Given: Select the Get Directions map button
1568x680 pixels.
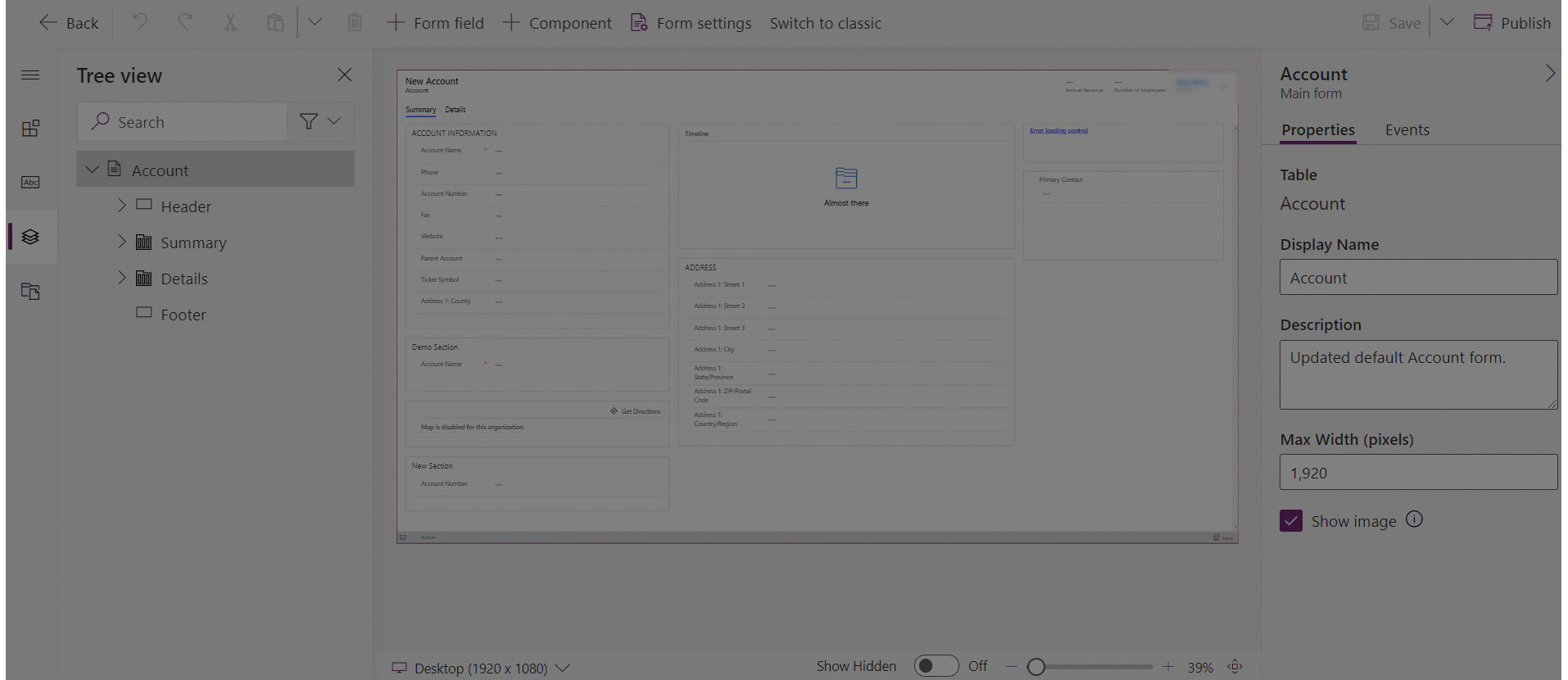Looking at the screenshot, I should point(636,411).
